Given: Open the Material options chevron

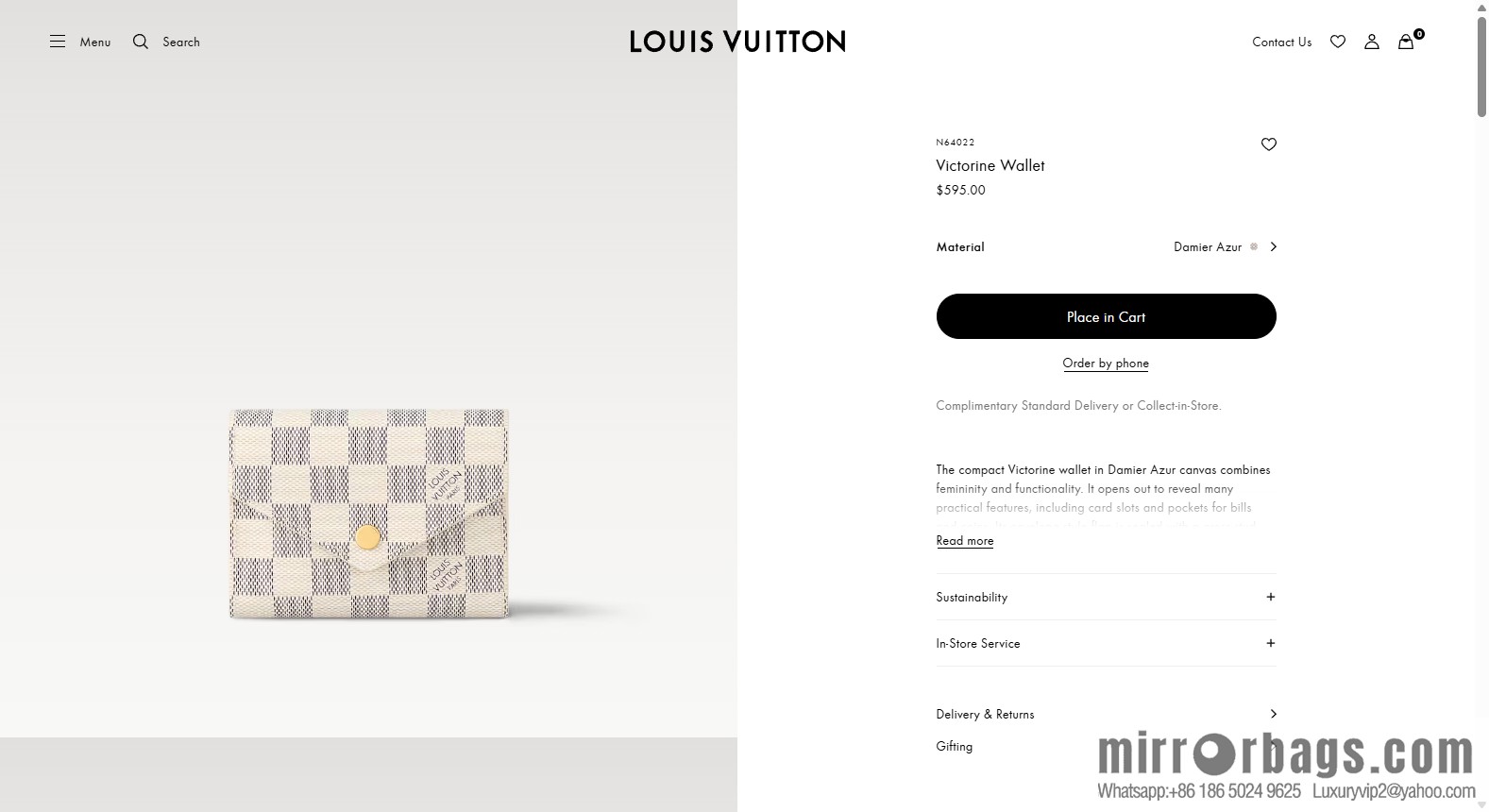Looking at the screenshot, I should 1274,246.
